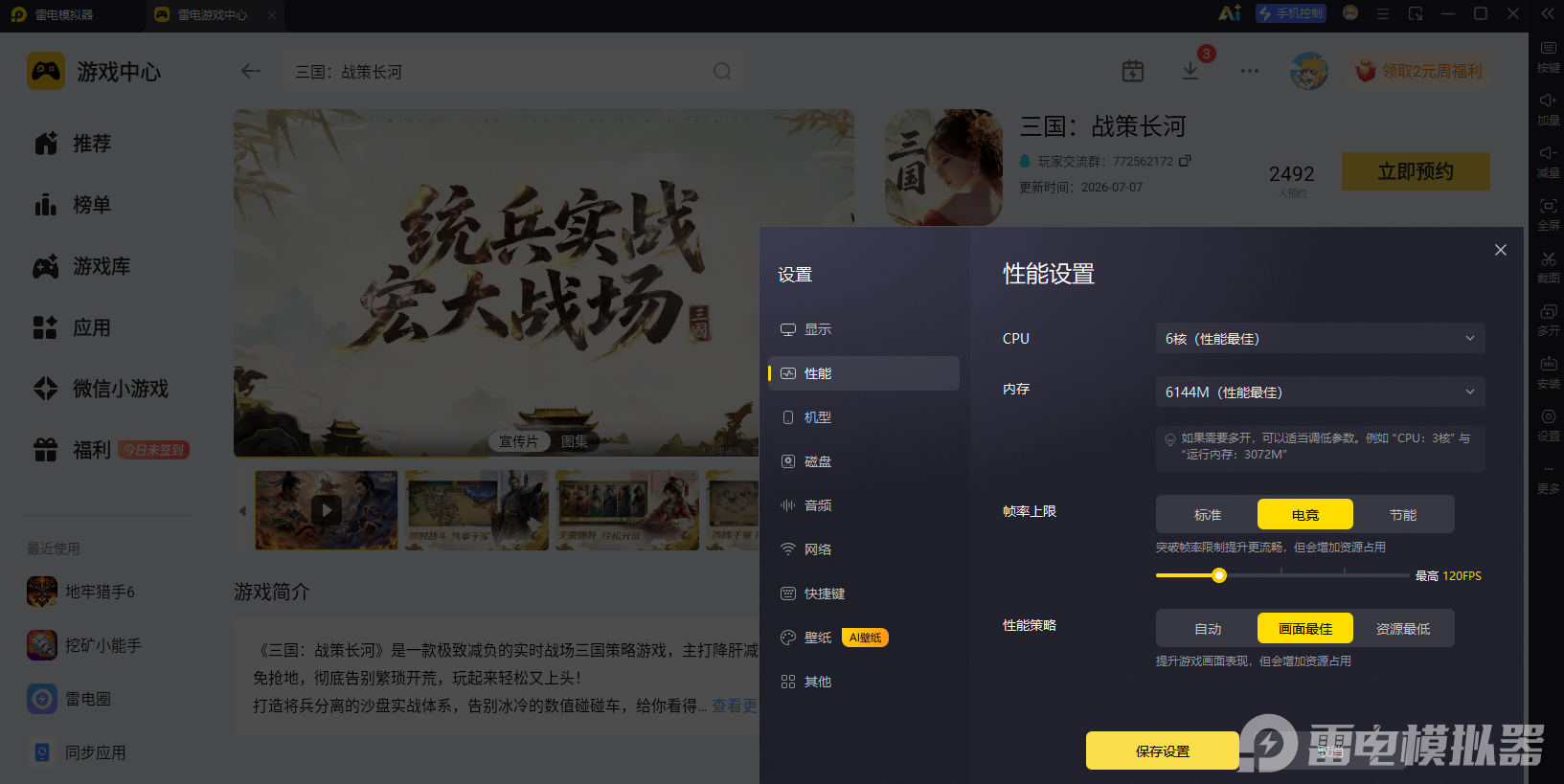Expand the CPU cores dropdown

(x=1320, y=339)
